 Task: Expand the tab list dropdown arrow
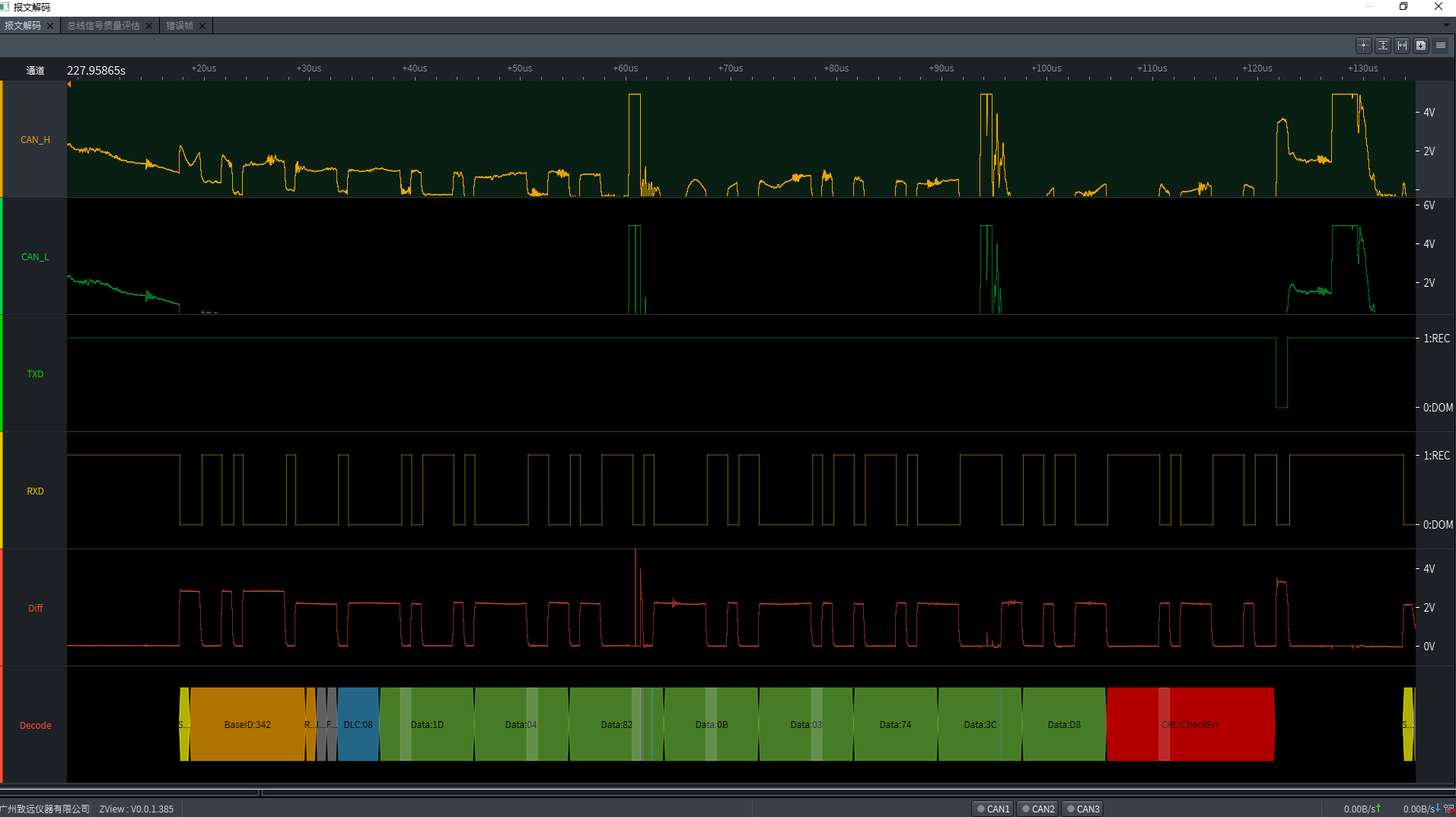coord(1446,25)
